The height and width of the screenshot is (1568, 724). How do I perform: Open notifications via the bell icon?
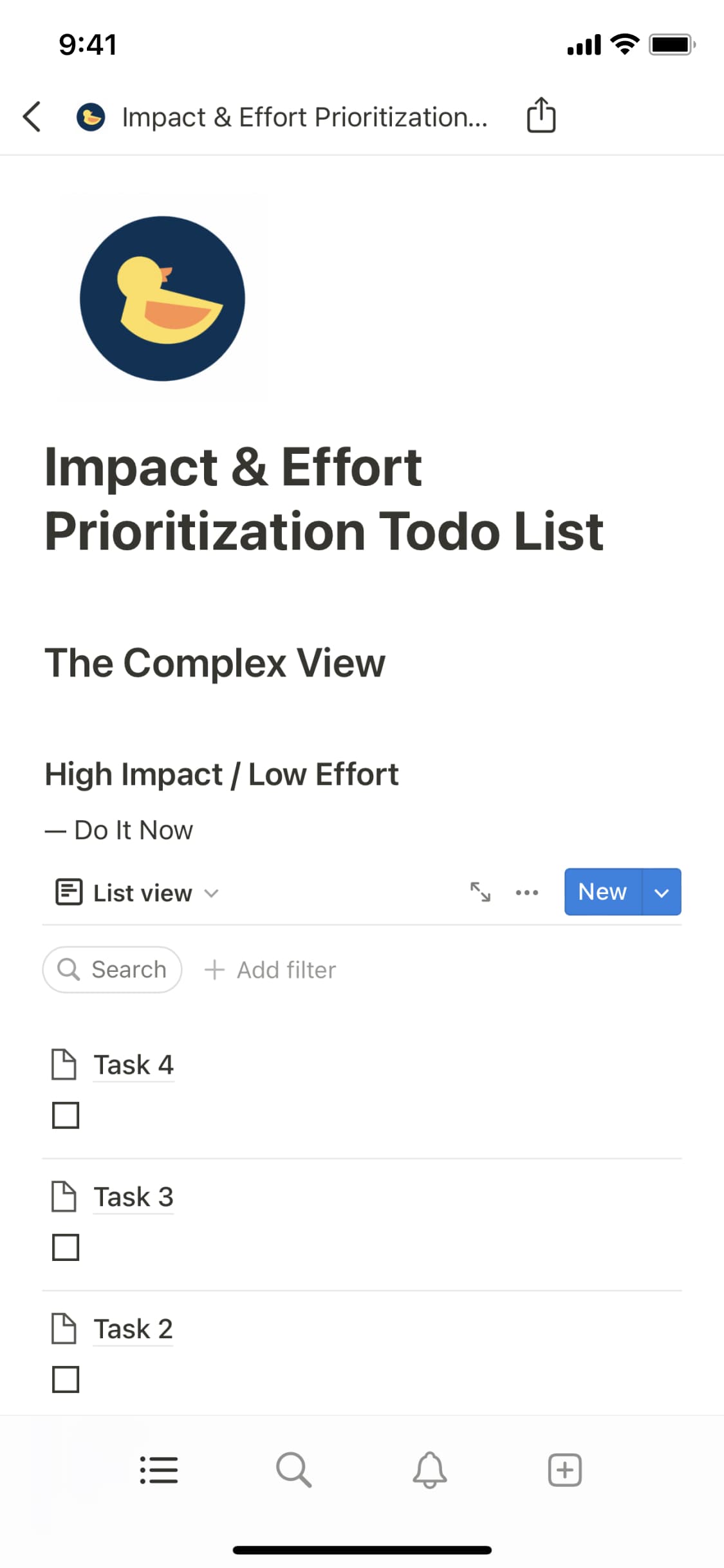[430, 1470]
